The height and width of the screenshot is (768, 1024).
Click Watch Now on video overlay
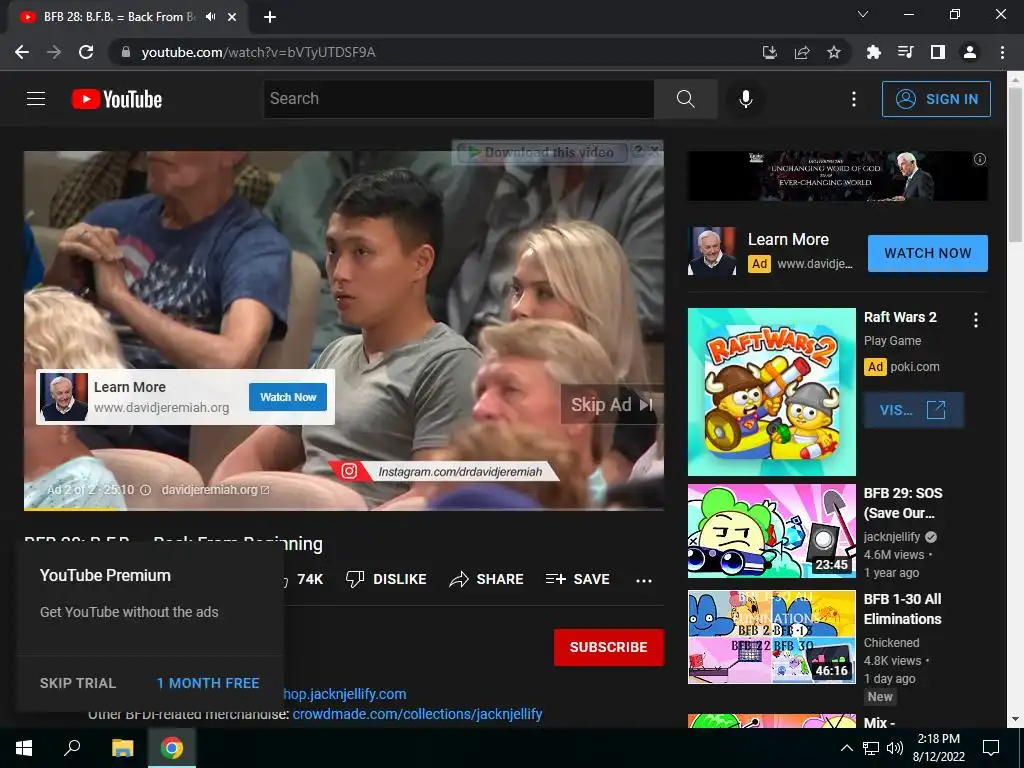click(288, 397)
